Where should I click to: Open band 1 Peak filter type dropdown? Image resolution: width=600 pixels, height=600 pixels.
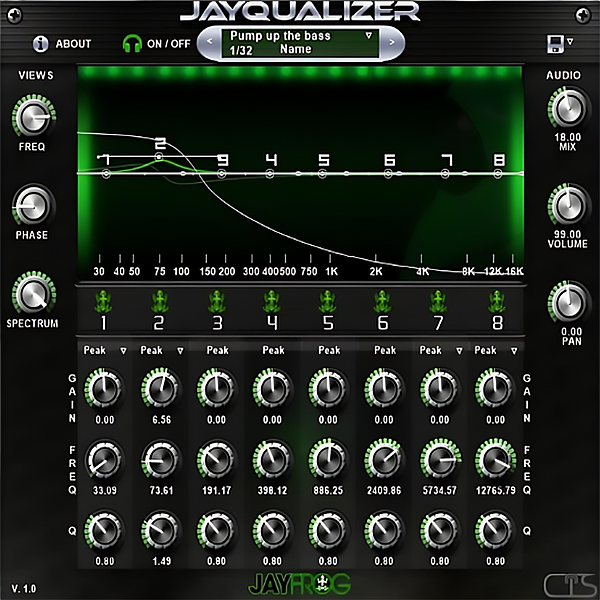tap(105, 351)
